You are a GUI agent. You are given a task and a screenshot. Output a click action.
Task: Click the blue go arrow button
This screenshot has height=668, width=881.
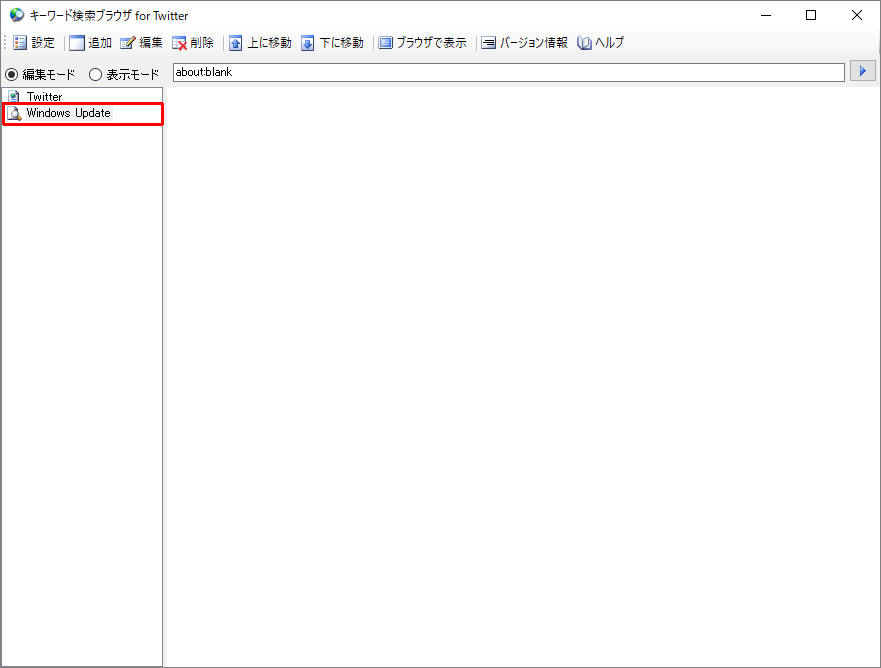[862, 71]
